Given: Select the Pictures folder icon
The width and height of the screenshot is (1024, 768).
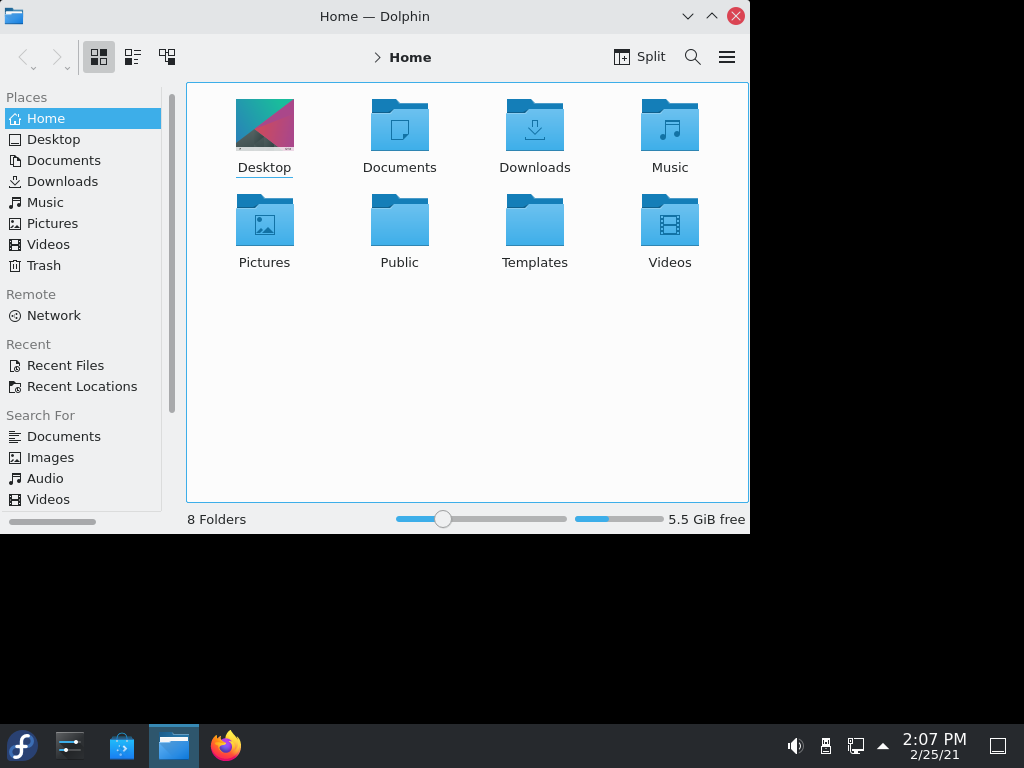Looking at the screenshot, I should (264, 219).
